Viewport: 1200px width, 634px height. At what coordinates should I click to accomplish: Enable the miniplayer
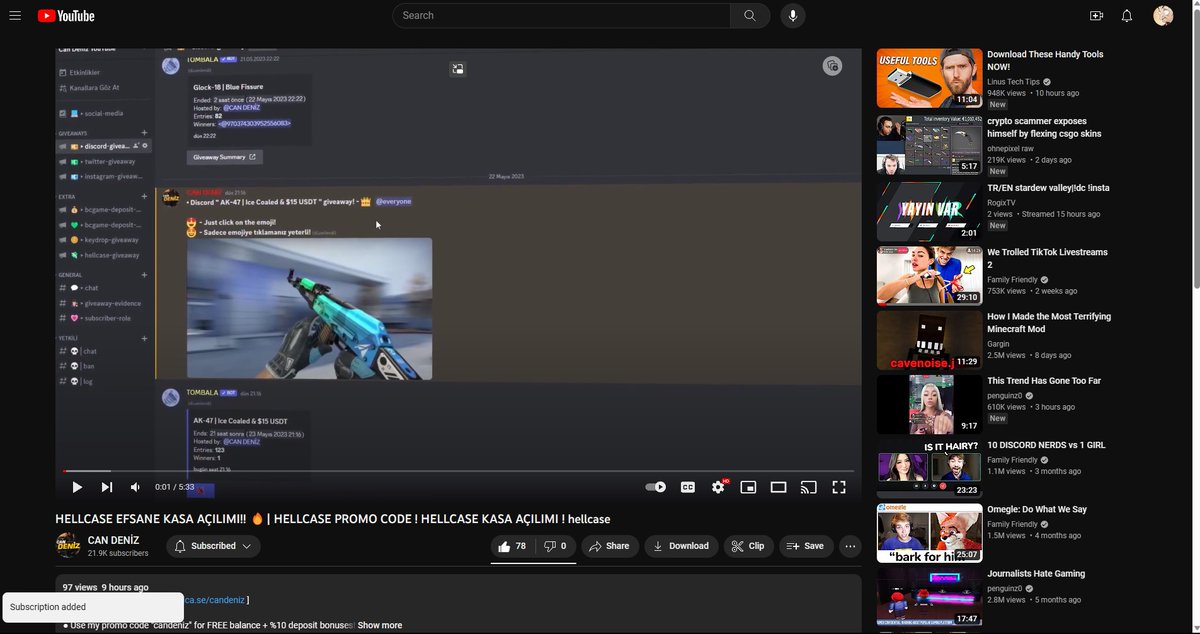pyautogui.click(x=748, y=487)
